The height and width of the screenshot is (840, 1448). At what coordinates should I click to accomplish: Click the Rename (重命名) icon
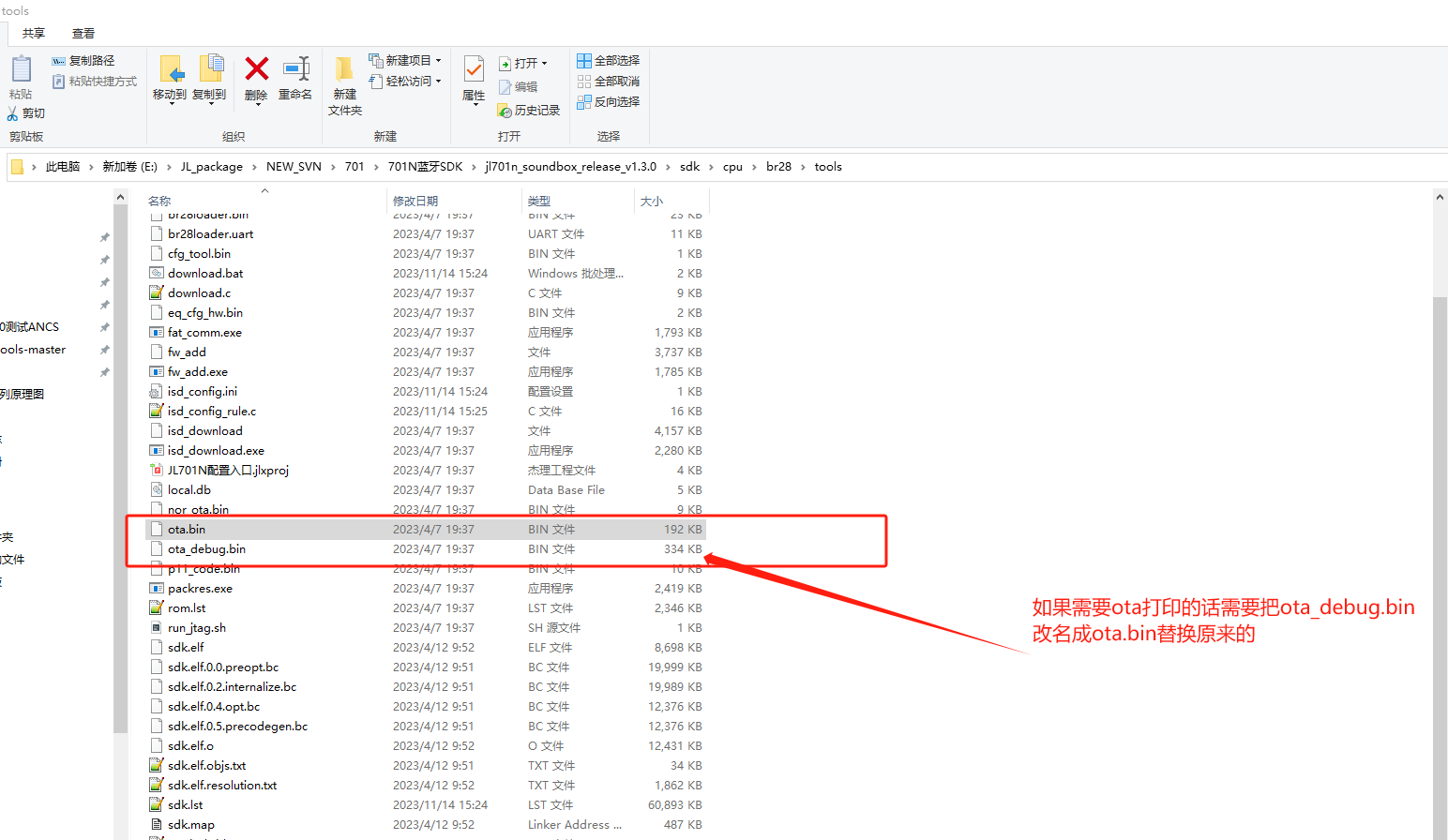[x=296, y=68]
